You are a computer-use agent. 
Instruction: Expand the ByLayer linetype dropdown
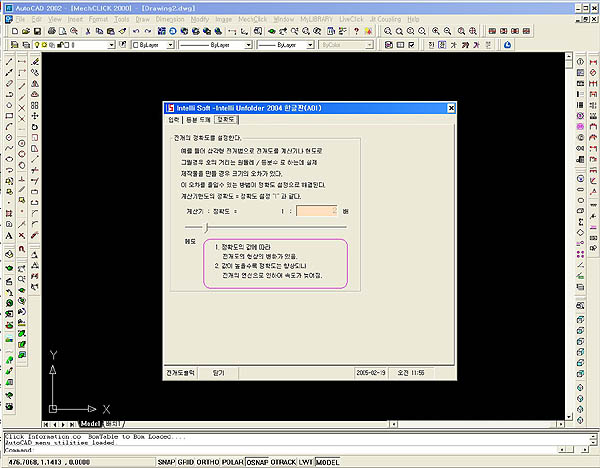pos(248,45)
